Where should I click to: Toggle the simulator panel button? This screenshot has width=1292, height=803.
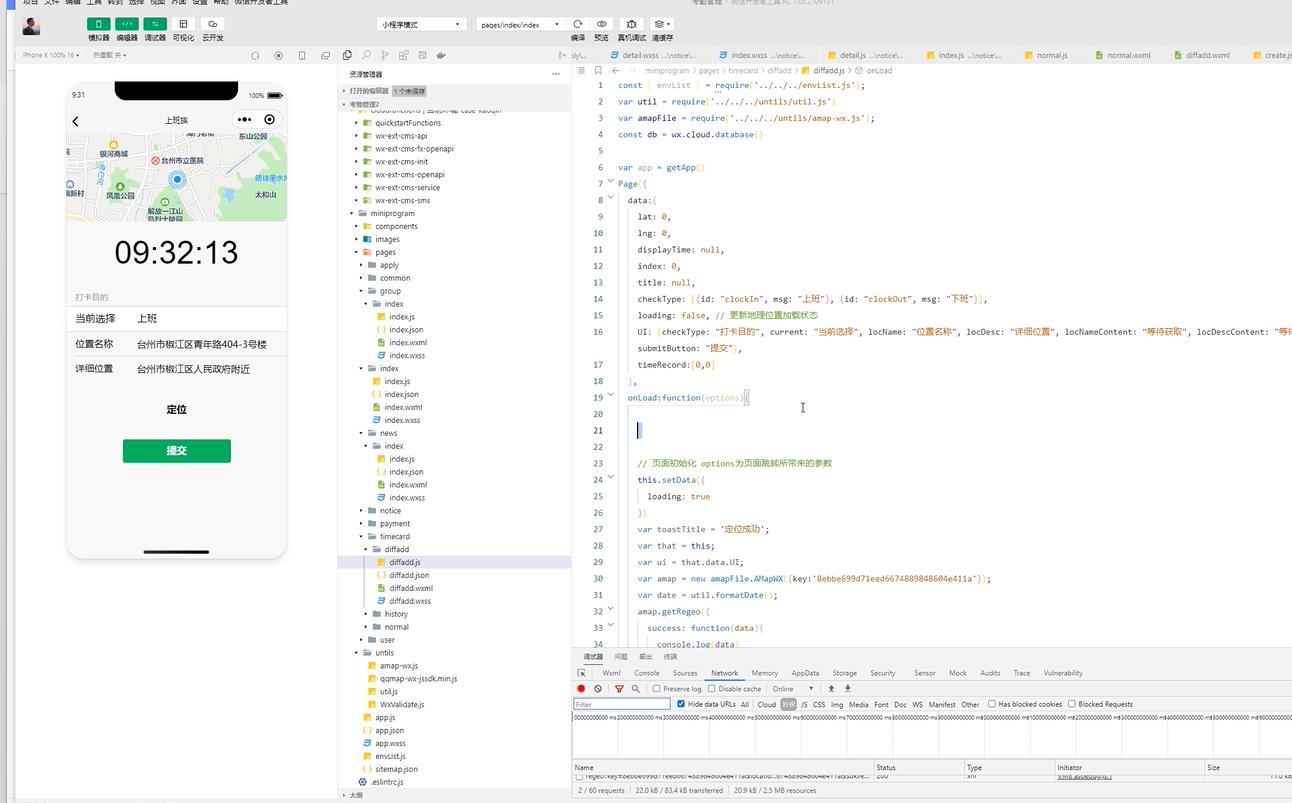99,24
